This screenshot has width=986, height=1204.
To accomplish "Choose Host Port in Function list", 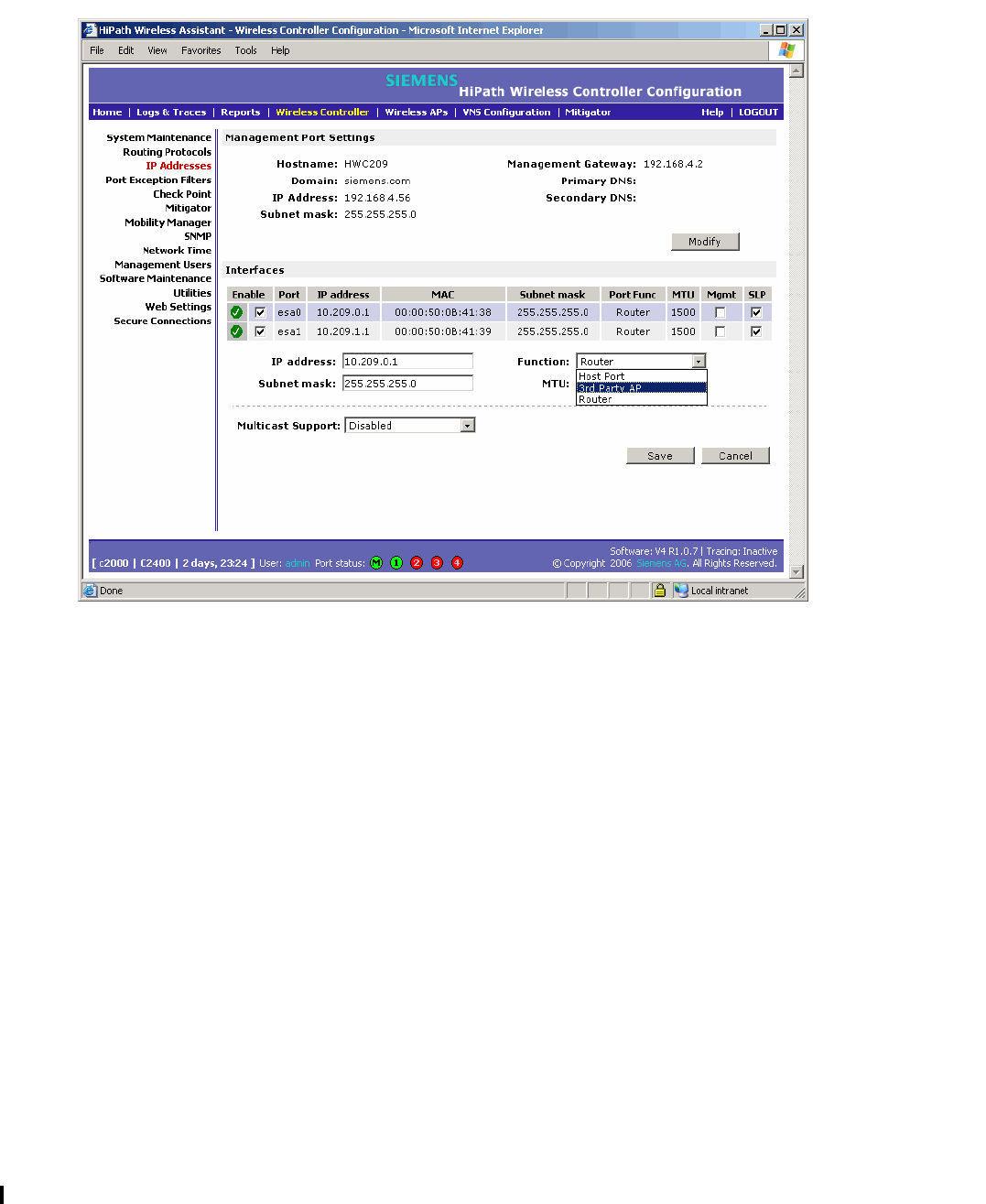I will pyautogui.click(x=642, y=376).
